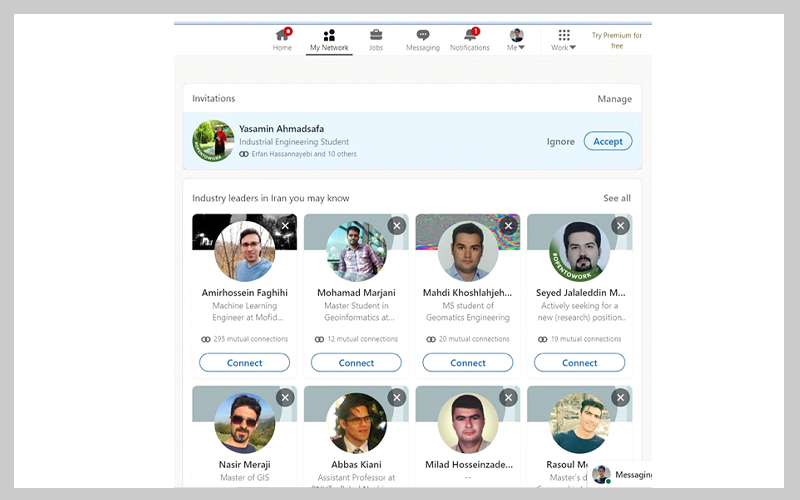Dismiss Mohamad Marjani suggestion card
Image resolution: width=800 pixels, height=500 pixels.
pos(397,226)
